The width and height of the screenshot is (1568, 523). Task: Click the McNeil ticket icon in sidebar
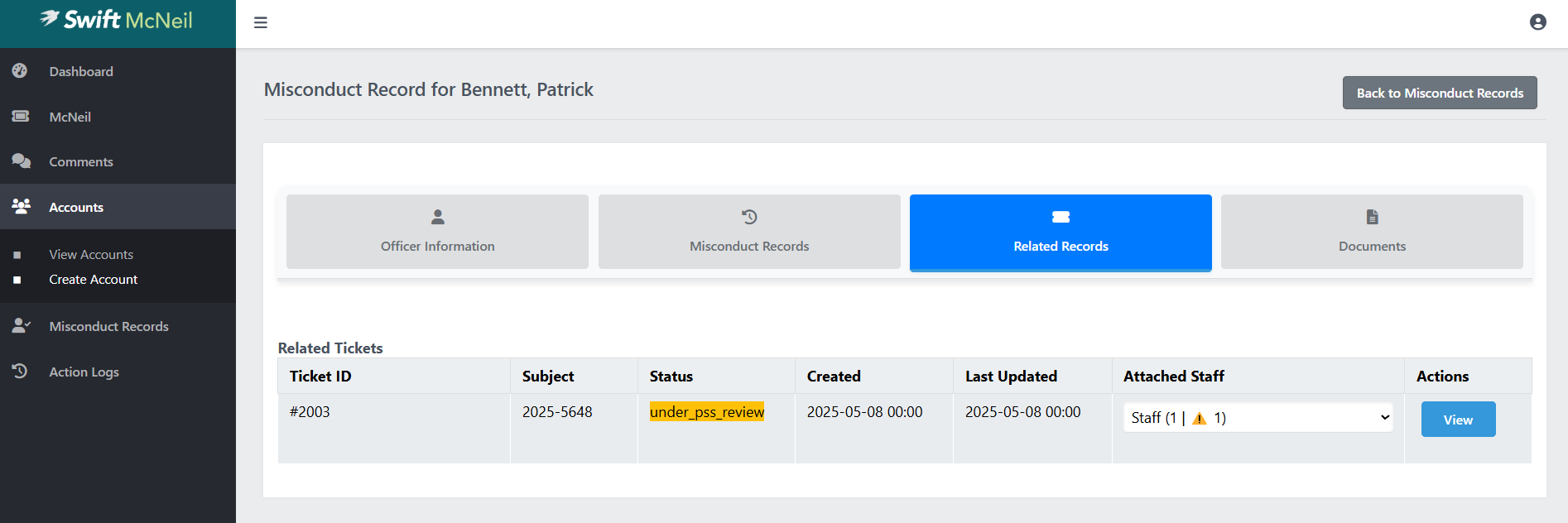[x=20, y=117]
